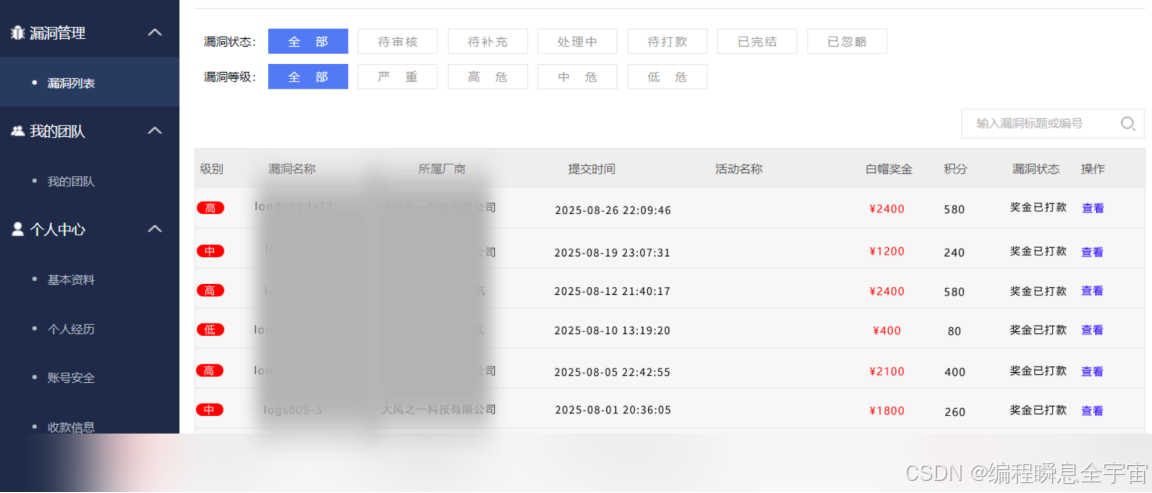The image size is (1152, 493).
Task: Click 奖金已打款 status in the ¥1800 row
Action: point(1038,410)
